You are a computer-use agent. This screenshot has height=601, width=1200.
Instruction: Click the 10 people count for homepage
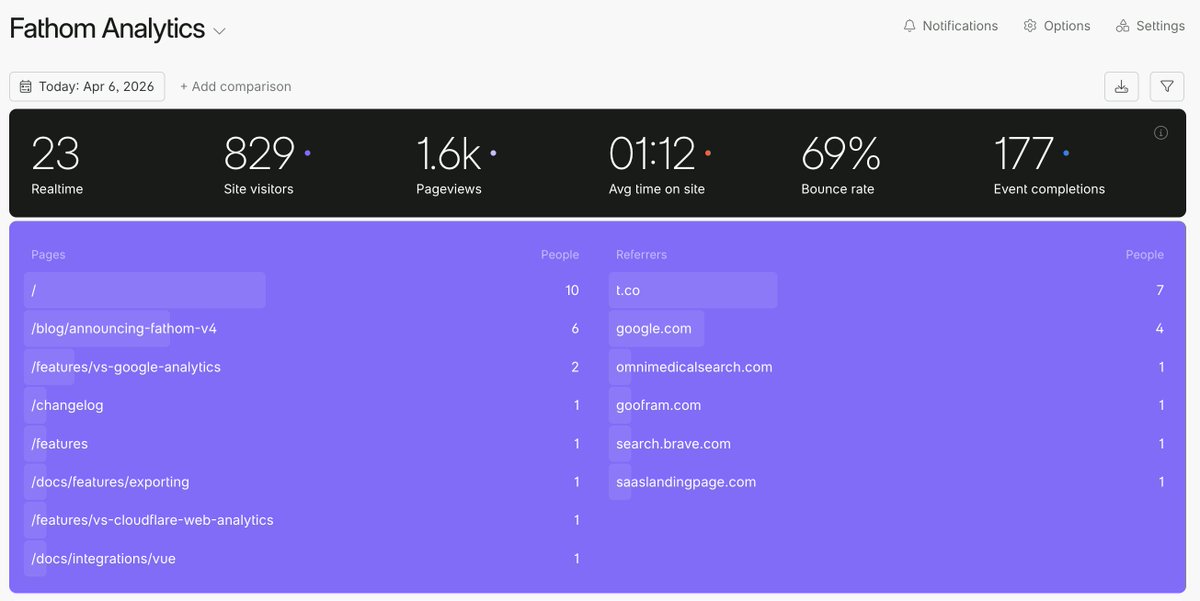tap(572, 290)
